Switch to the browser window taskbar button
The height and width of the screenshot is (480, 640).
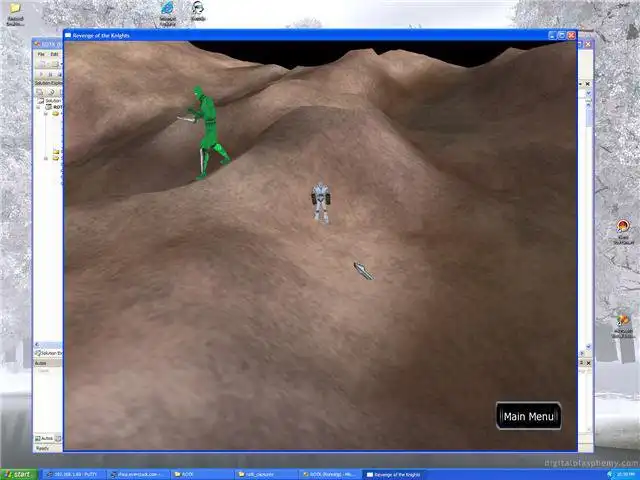coord(138,474)
